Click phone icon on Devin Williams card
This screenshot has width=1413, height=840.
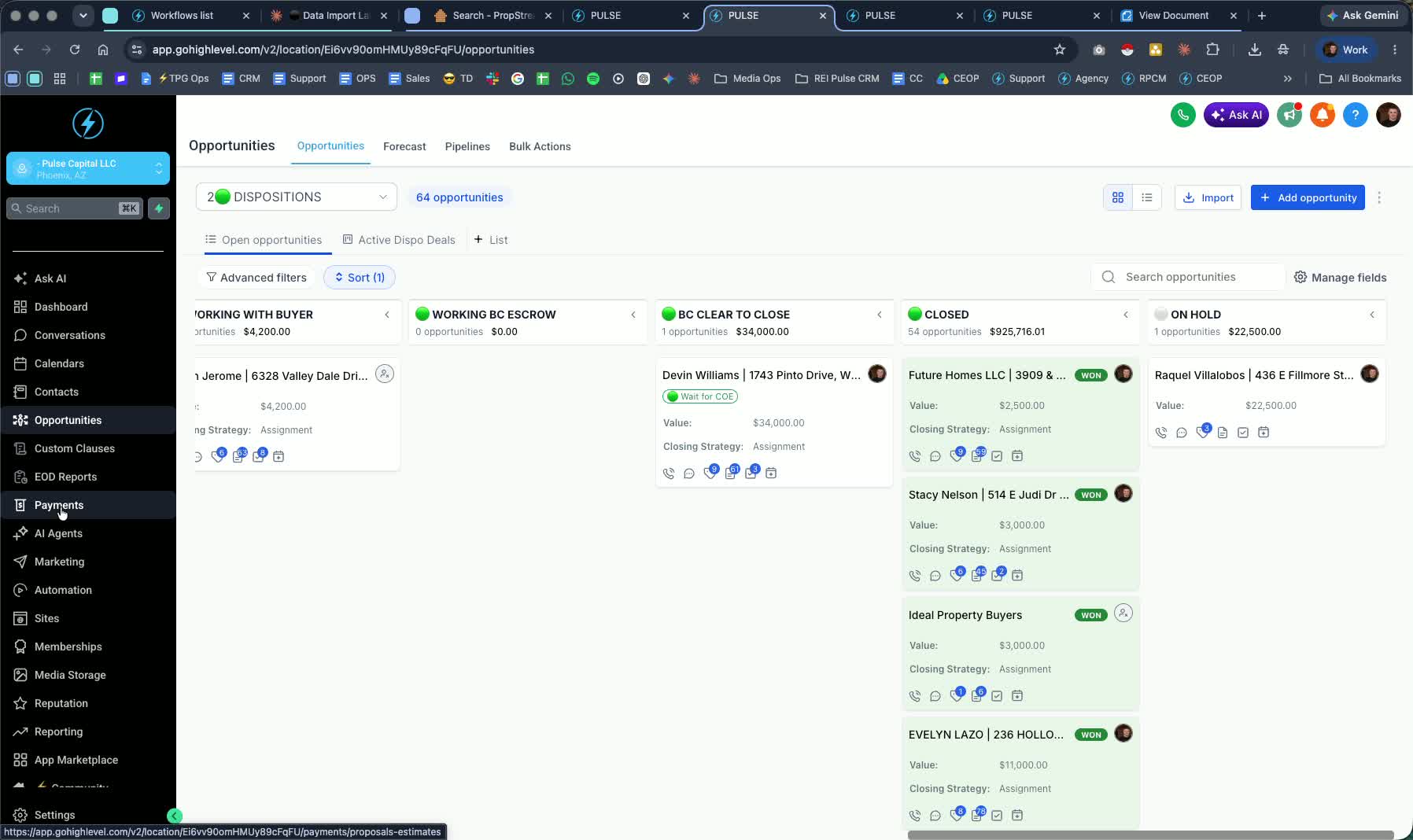[669, 473]
